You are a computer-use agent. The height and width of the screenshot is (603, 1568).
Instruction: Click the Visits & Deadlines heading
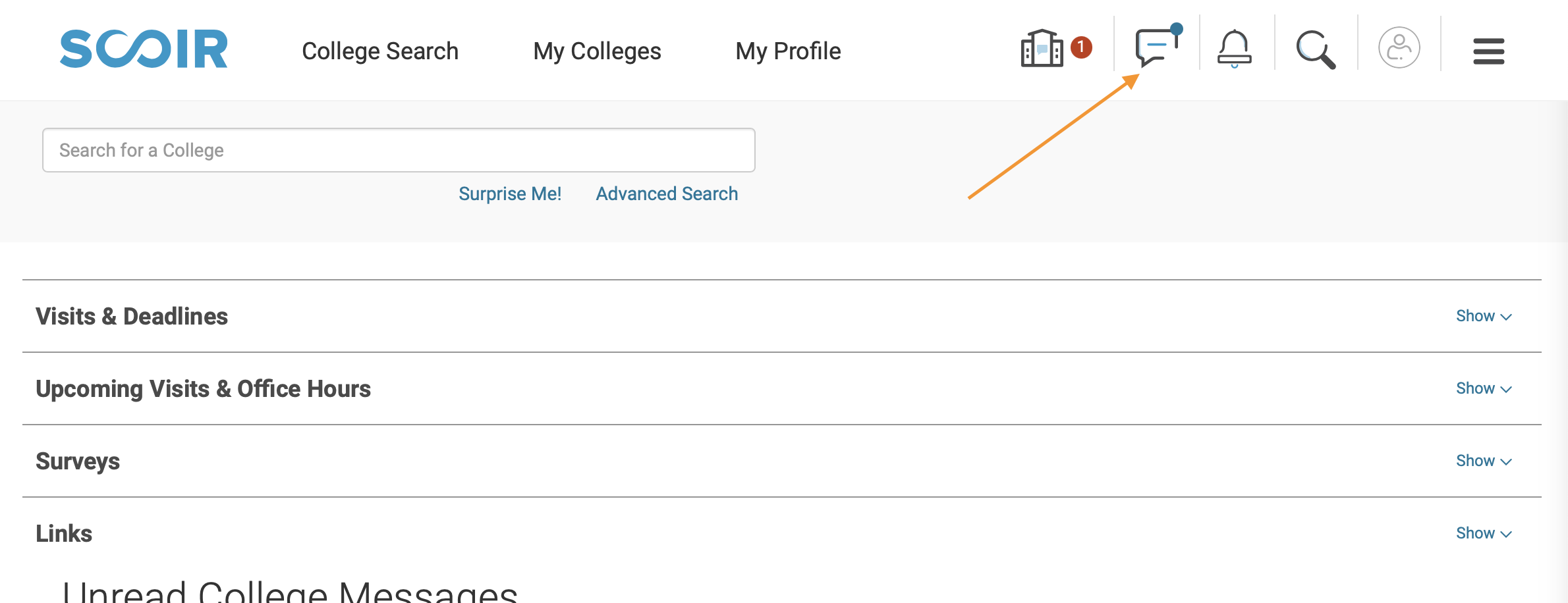[132, 317]
